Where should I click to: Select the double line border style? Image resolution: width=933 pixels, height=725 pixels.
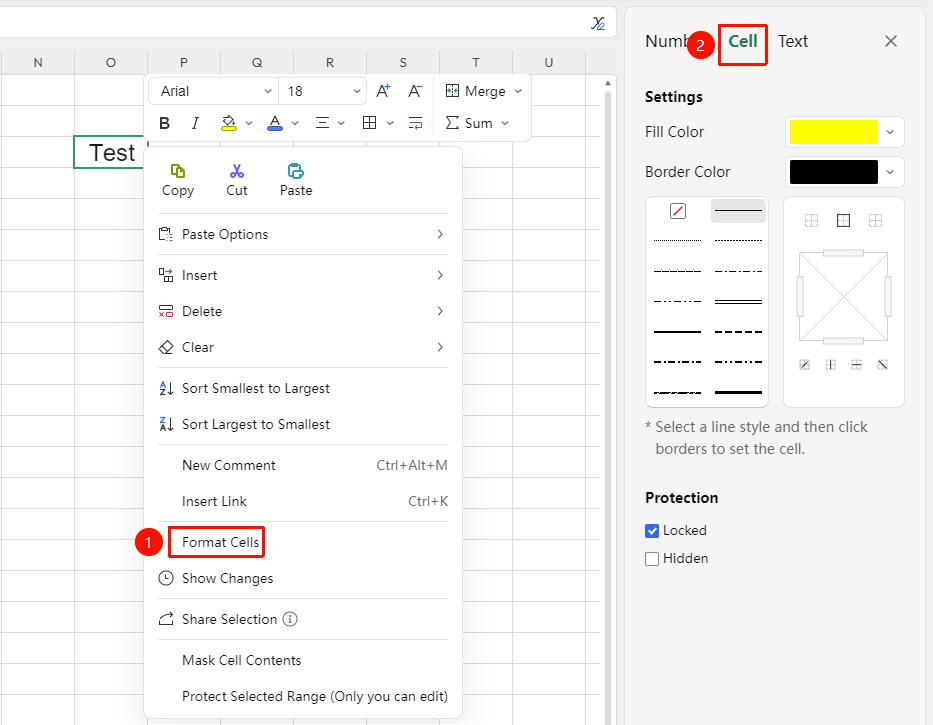(738, 302)
